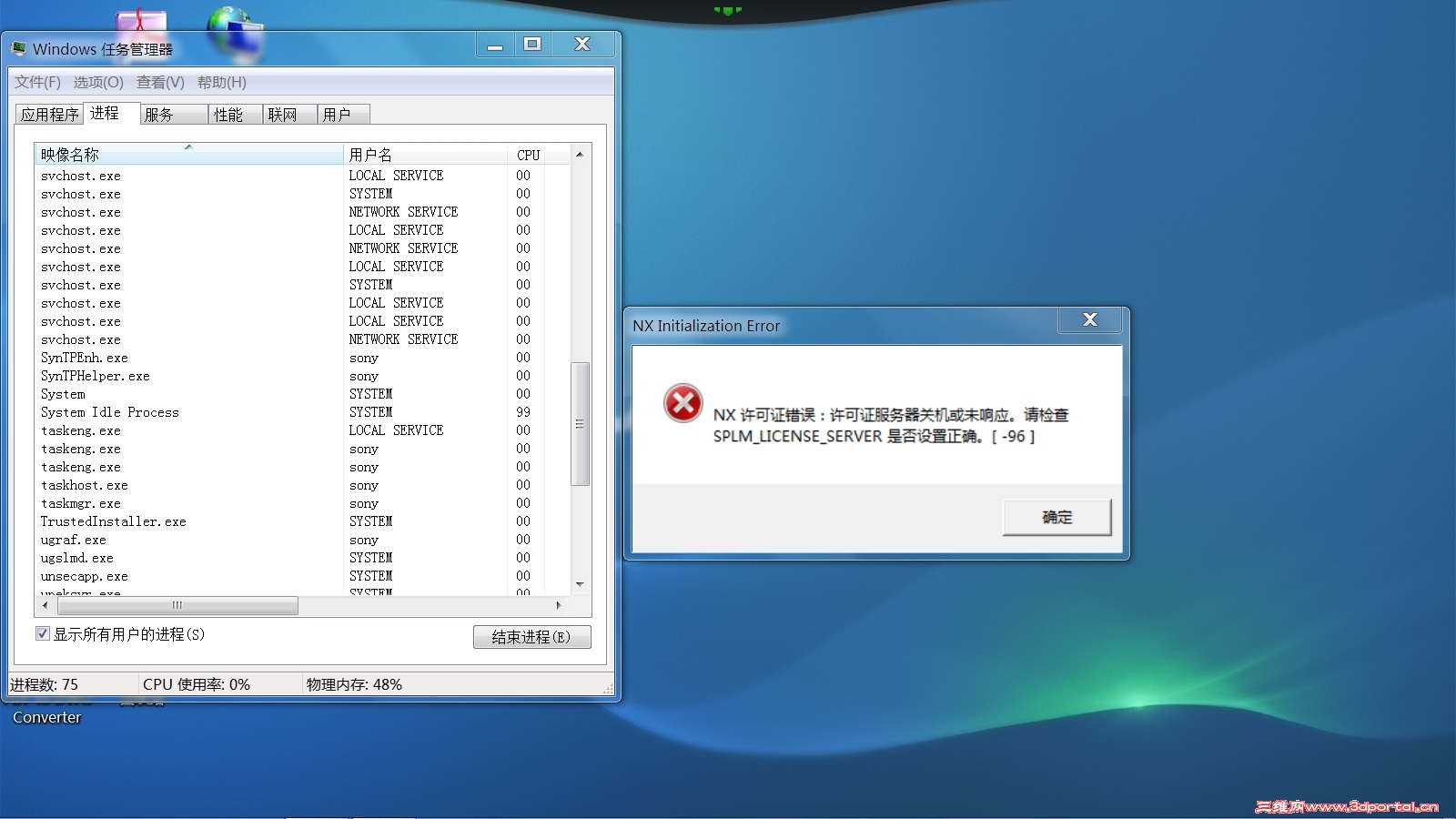Open the 文件(F) menu
The image size is (1456, 819).
pyautogui.click(x=37, y=82)
